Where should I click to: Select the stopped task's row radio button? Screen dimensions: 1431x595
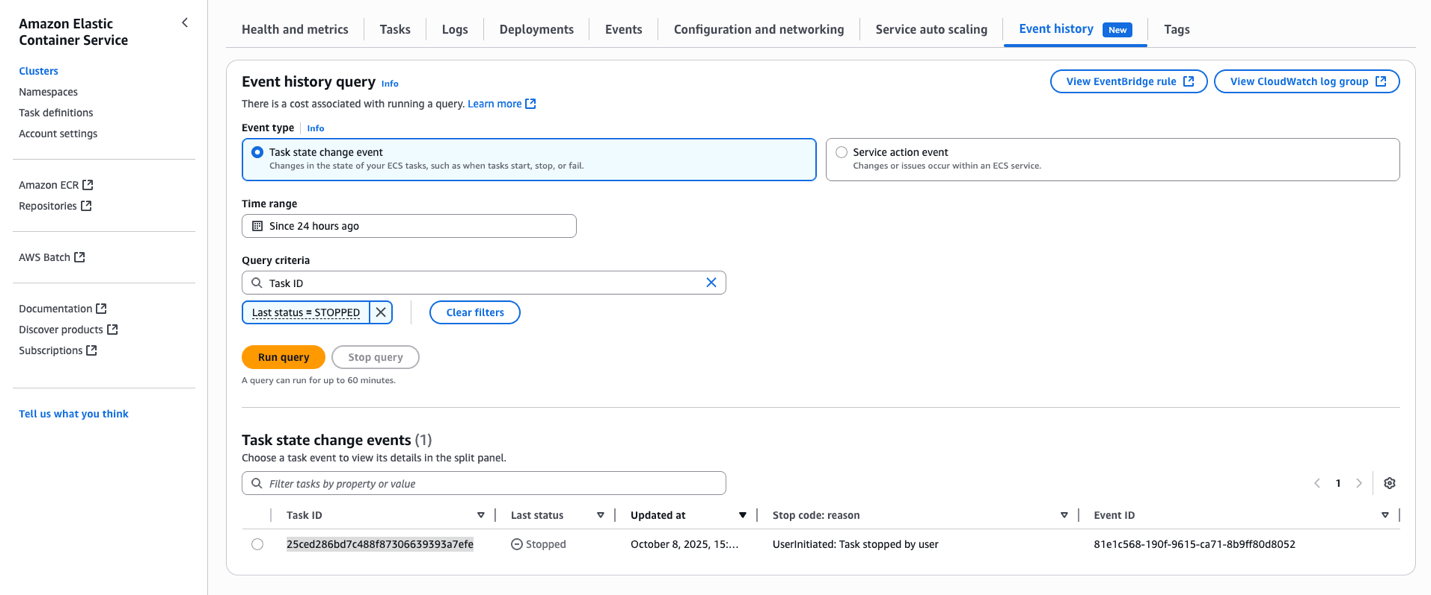(x=257, y=543)
